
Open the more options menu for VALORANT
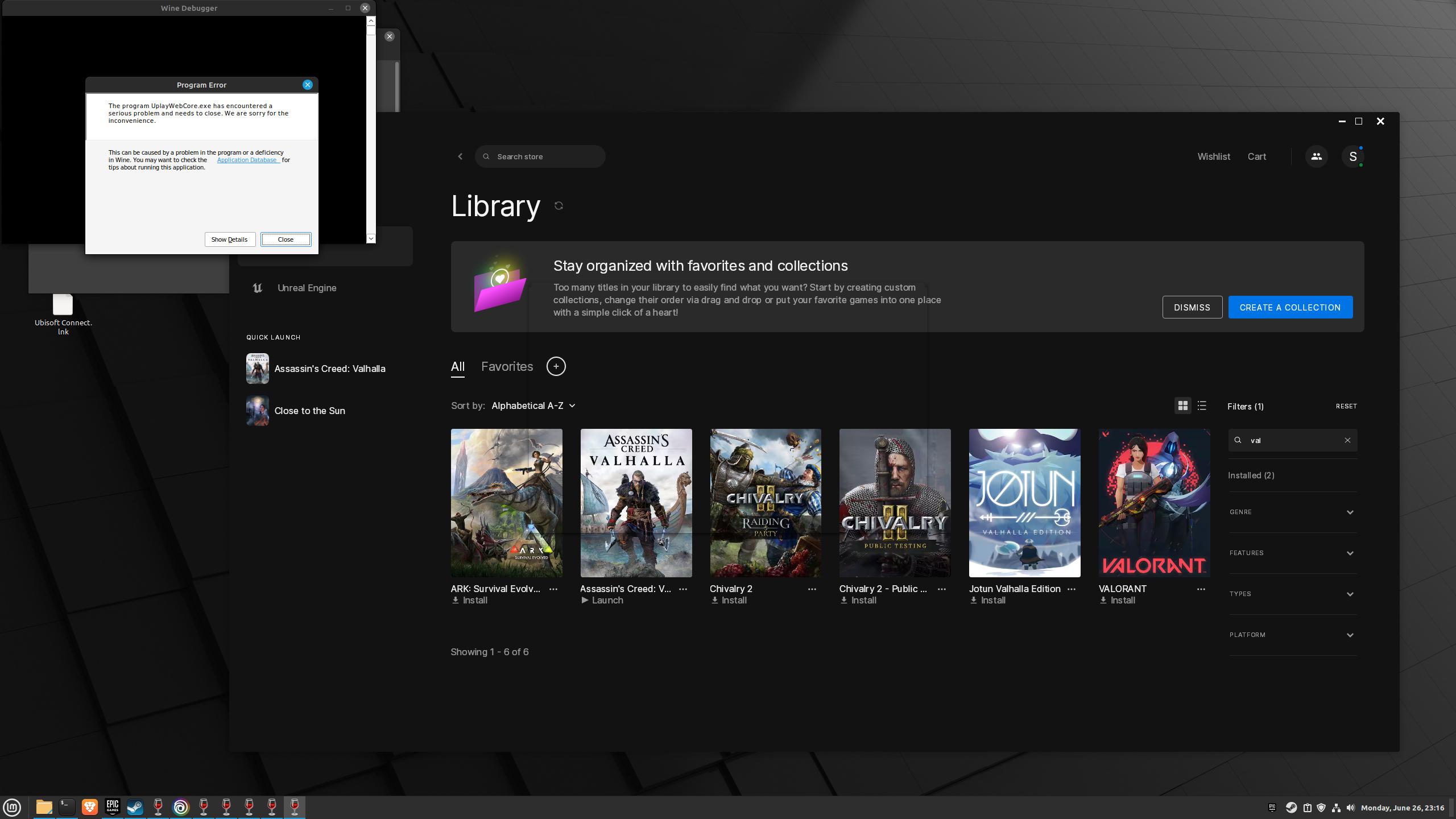[1201, 589]
